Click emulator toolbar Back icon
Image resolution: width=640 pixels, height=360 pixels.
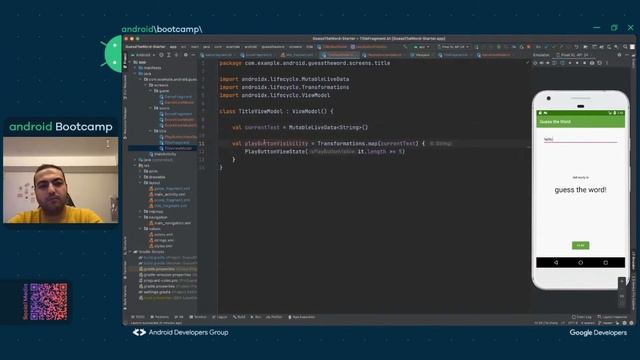(570, 63)
